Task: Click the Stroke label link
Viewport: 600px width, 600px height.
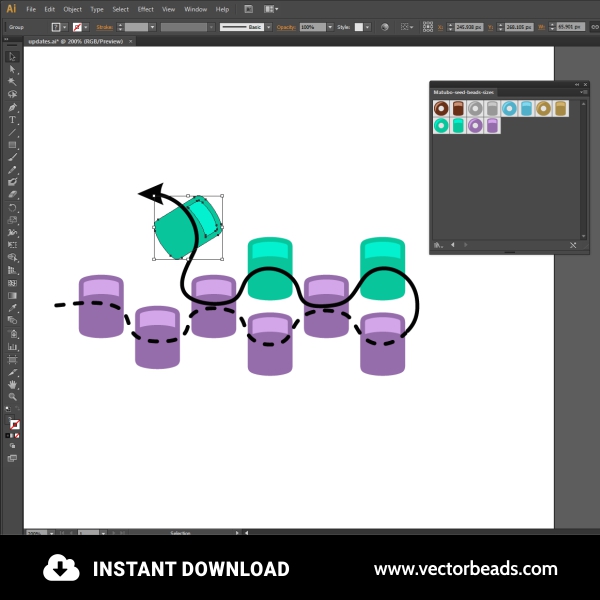Action: 106,27
